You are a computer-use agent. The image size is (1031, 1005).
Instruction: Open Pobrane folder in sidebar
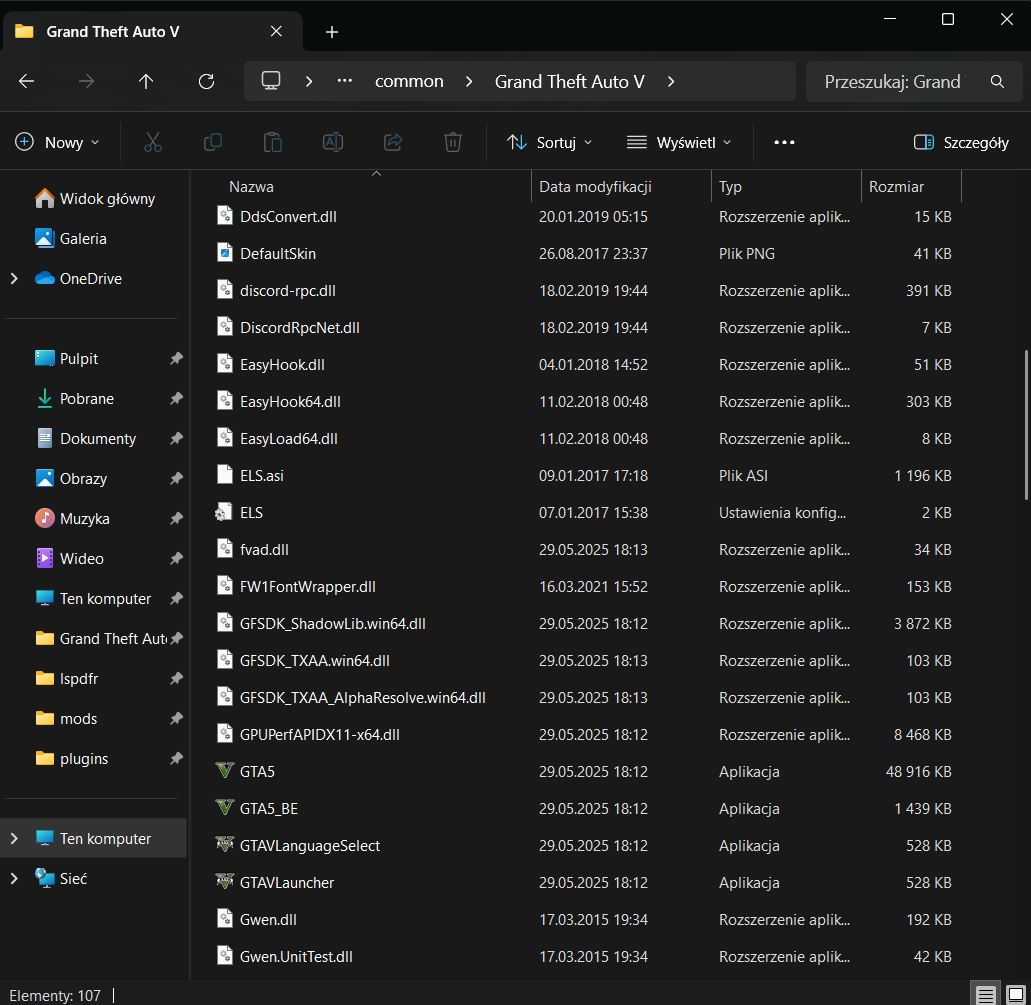pos(86,399)
